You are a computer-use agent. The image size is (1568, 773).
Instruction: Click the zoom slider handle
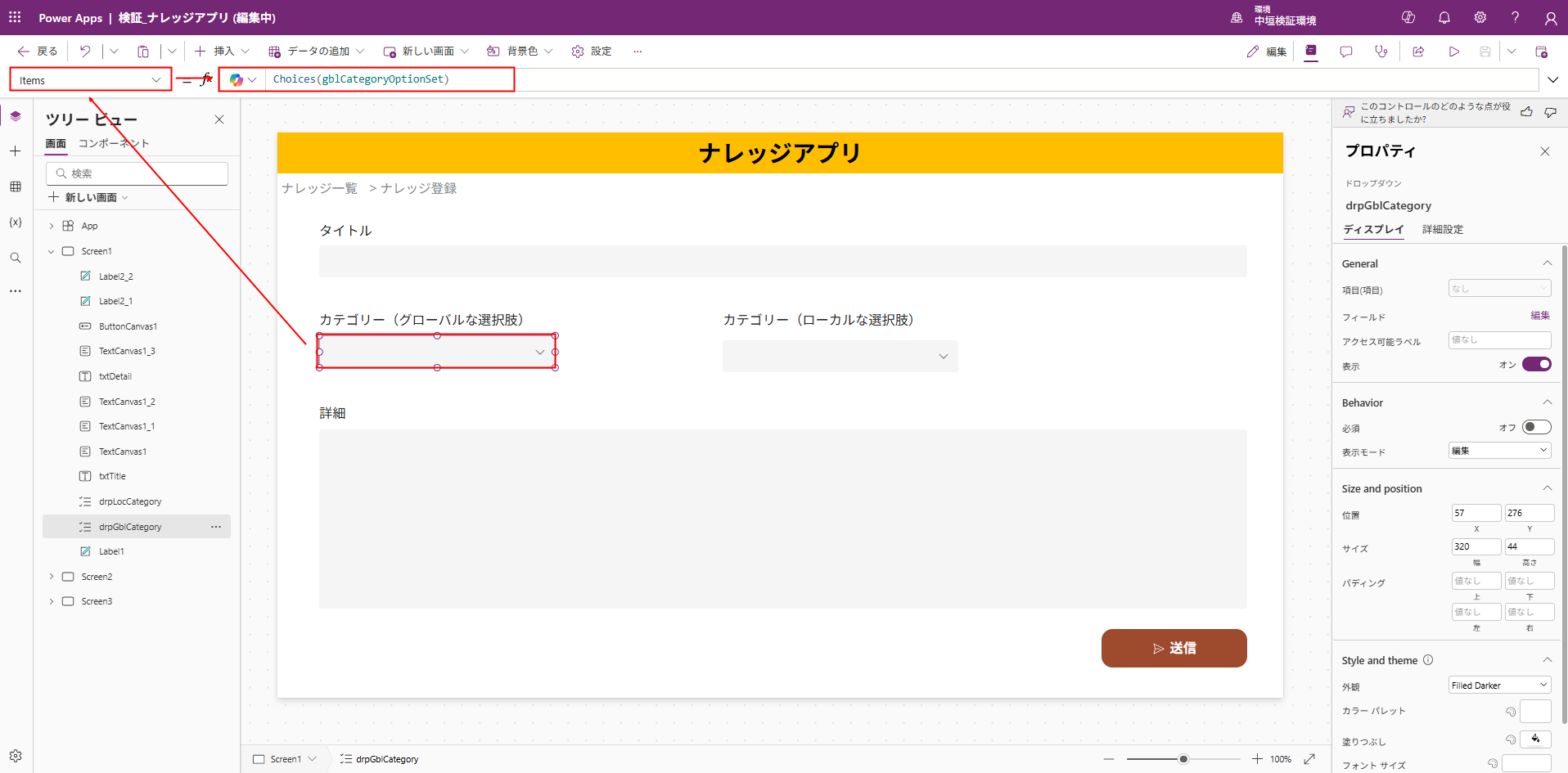(x=1183, y=759)
